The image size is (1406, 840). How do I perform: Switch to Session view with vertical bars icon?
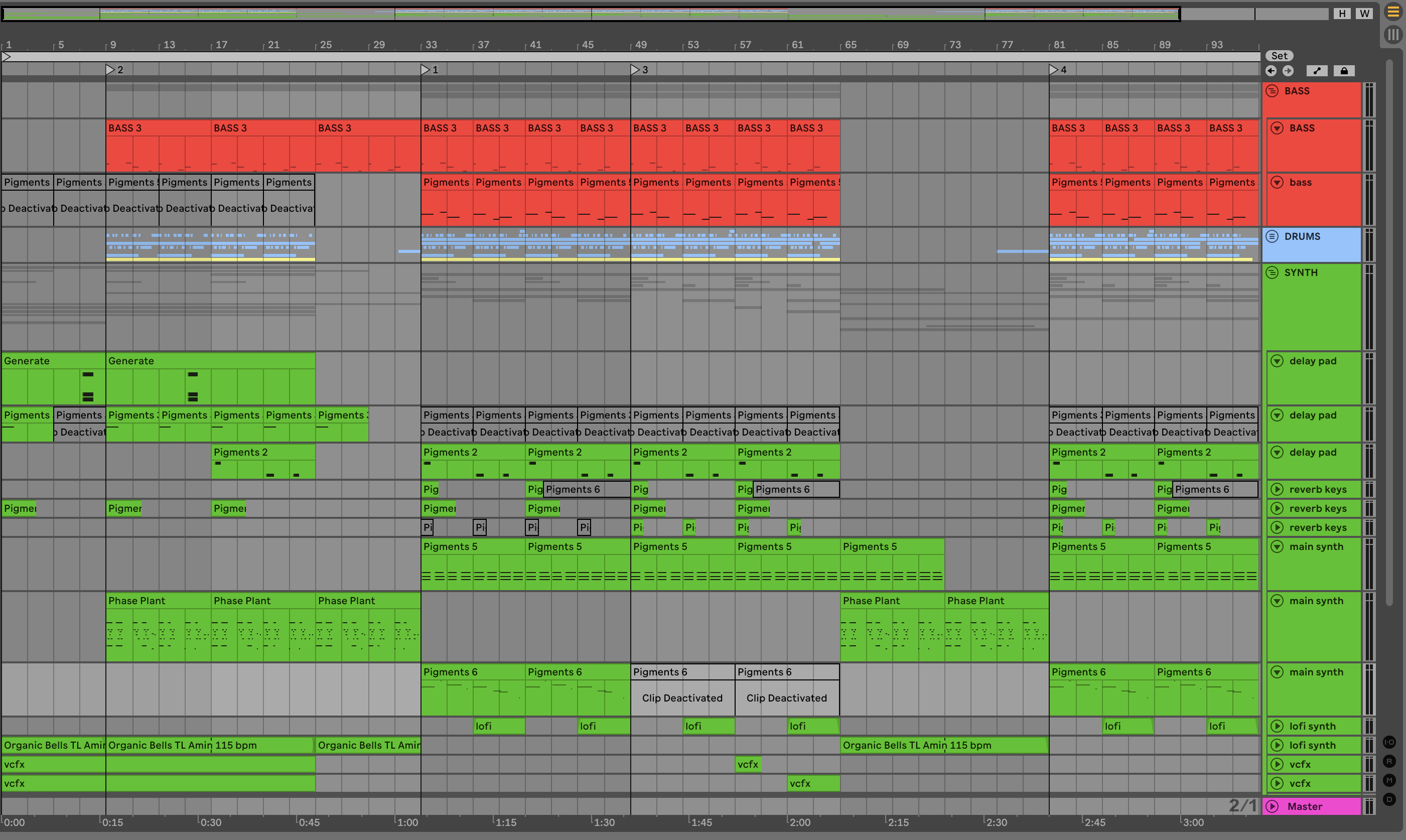coord(1393,35)
